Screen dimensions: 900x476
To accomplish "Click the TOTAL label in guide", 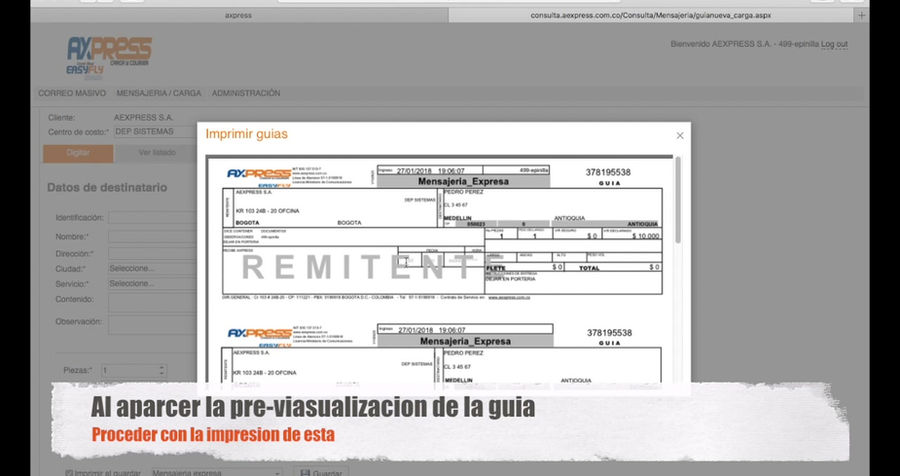I will coord(589,268).
